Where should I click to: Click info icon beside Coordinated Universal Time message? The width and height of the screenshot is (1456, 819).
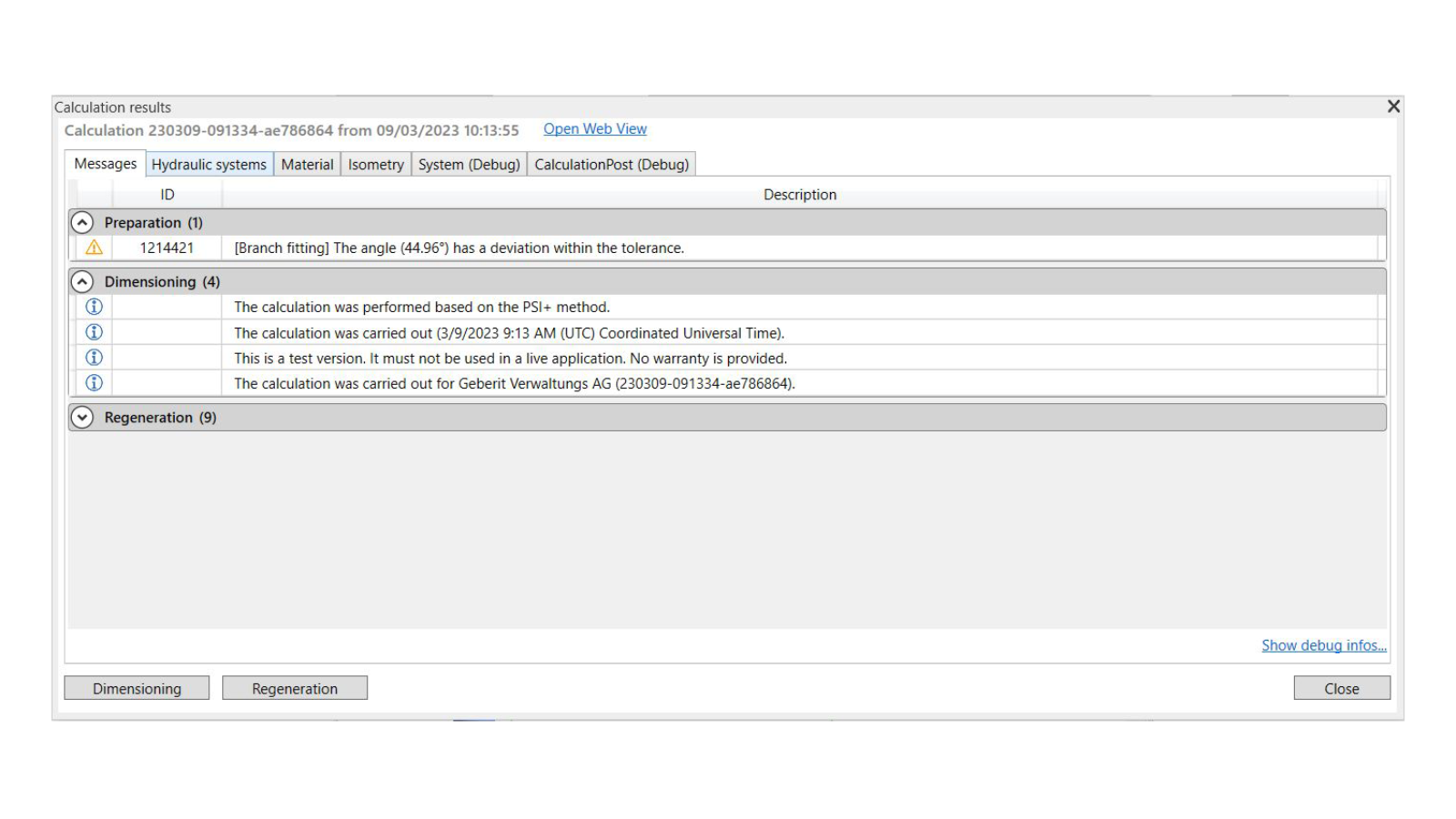tap(94, 332)
